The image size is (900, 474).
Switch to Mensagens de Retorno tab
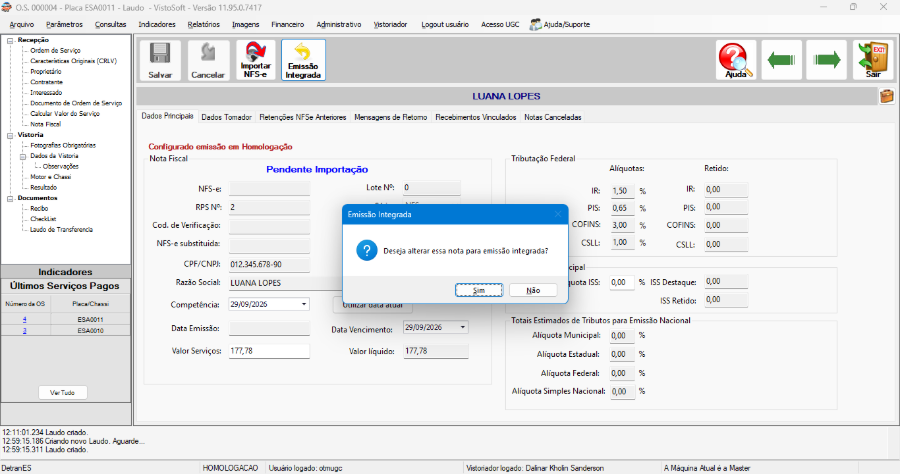pos(390,117)
